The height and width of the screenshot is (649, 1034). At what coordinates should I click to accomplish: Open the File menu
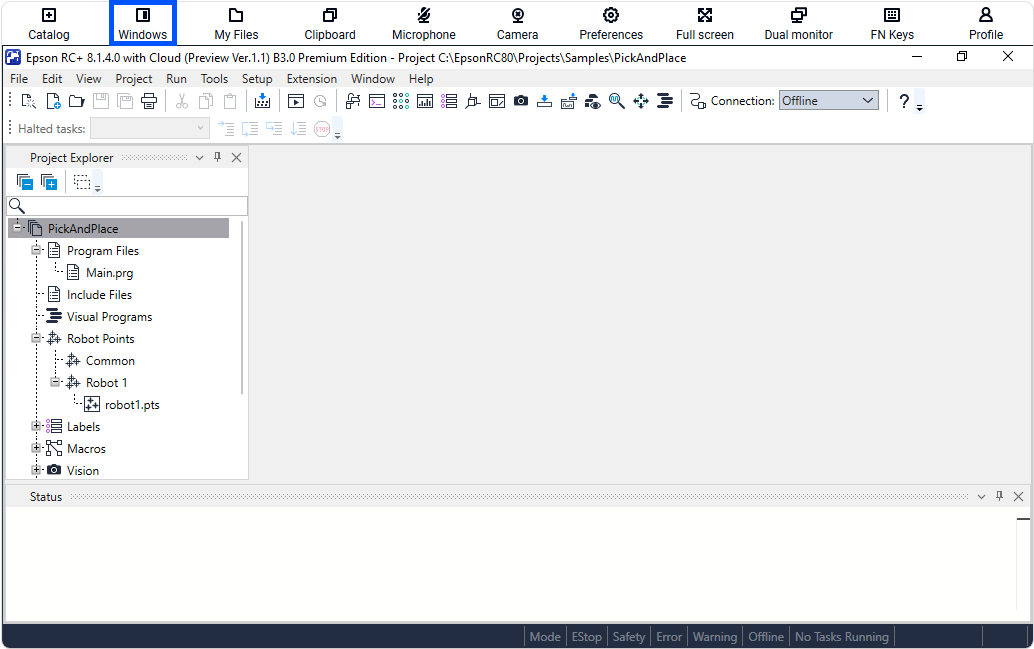pyautogui.click(x=19, y=79)
